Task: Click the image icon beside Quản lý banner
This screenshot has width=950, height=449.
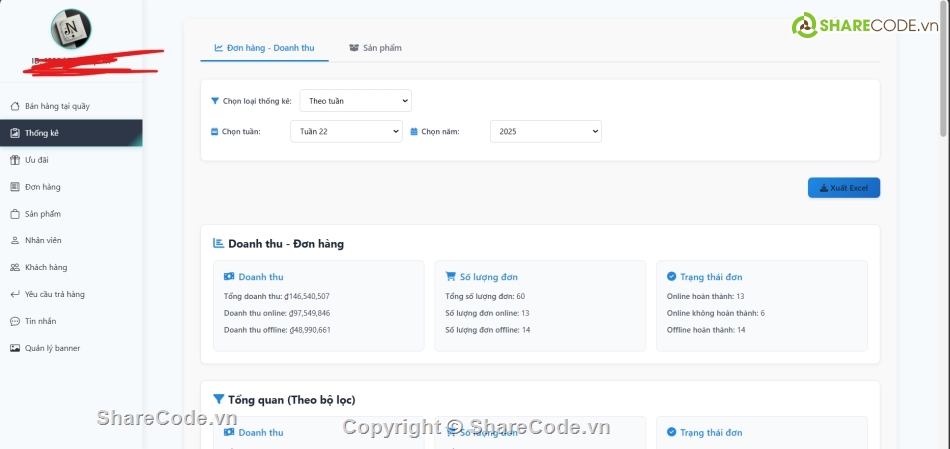Action: tap(15, 348)
